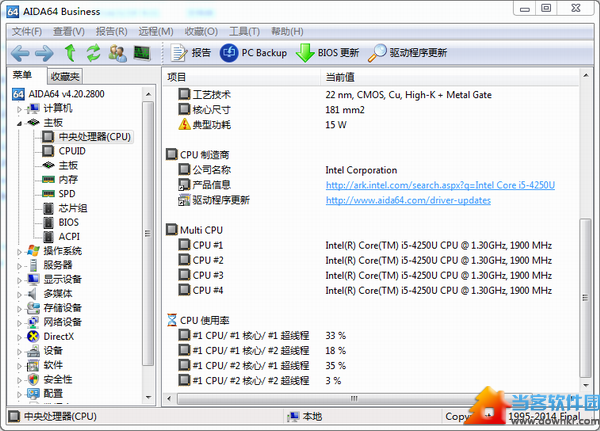The image size is (600, 431).
Task: Open the 帮助(H) menu
Action: click(287, 31)
